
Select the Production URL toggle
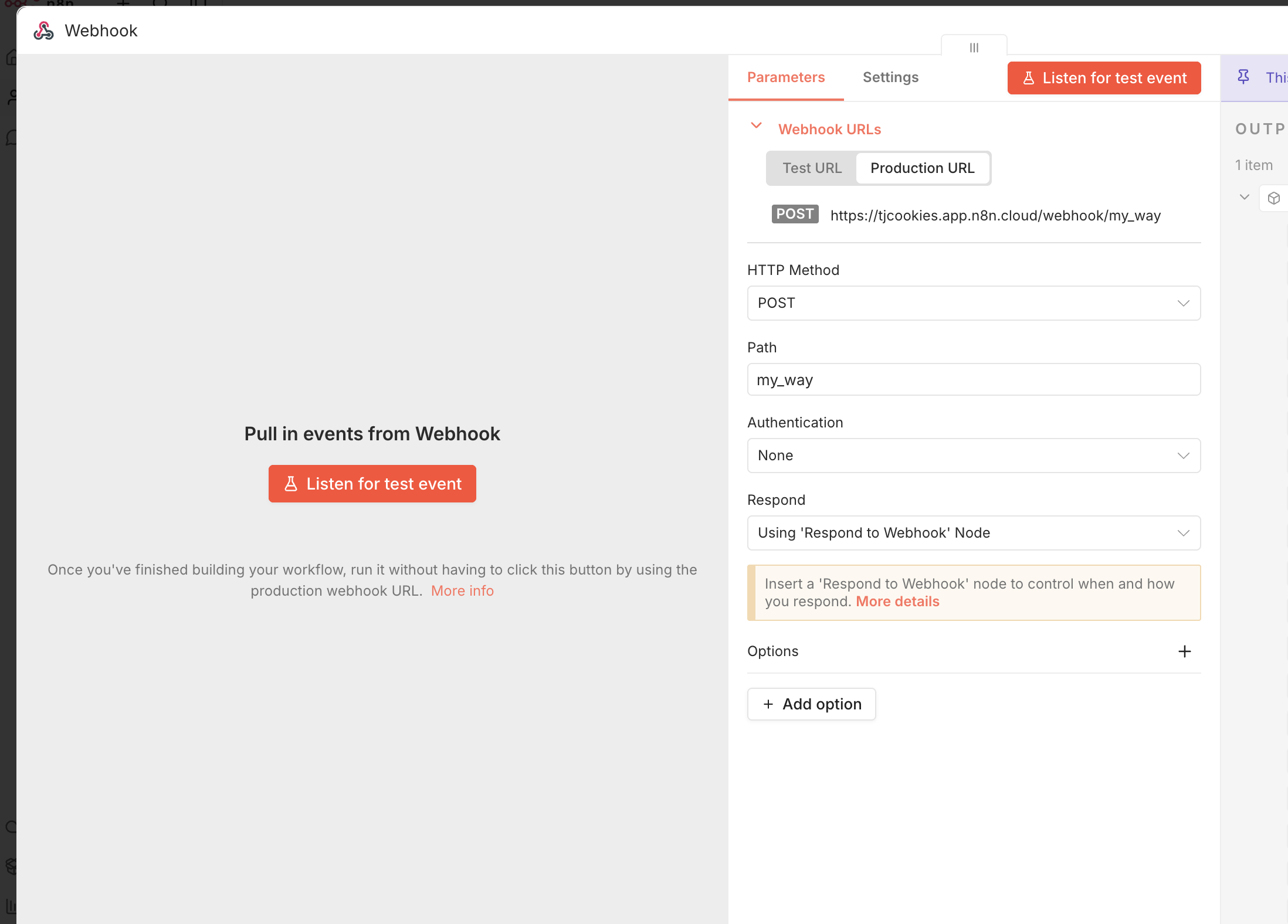(922, 168)
